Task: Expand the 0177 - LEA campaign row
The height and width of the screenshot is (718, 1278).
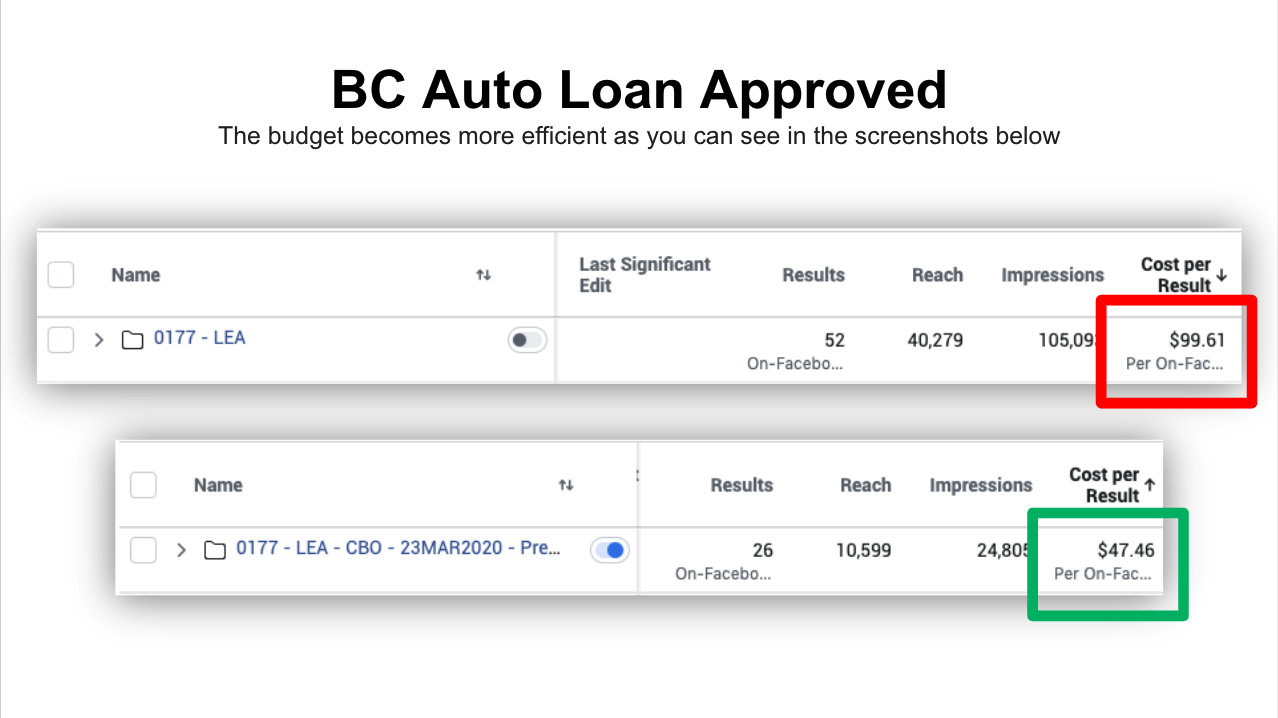Action: (x=99, y=340)
